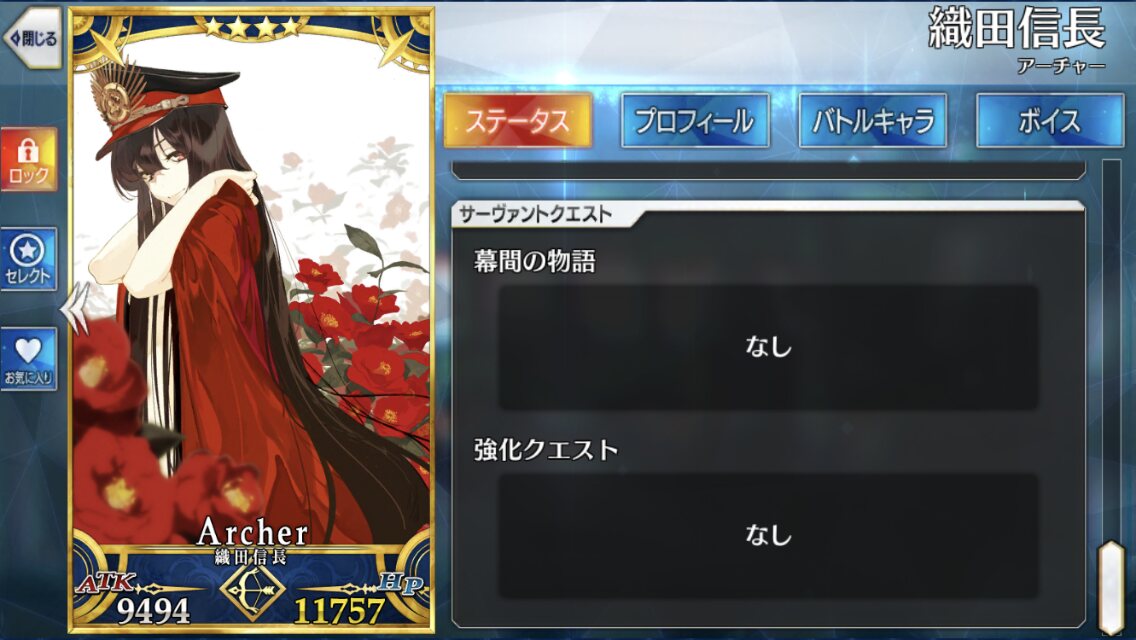Click the five gold stars rarity

click(251, 28)
